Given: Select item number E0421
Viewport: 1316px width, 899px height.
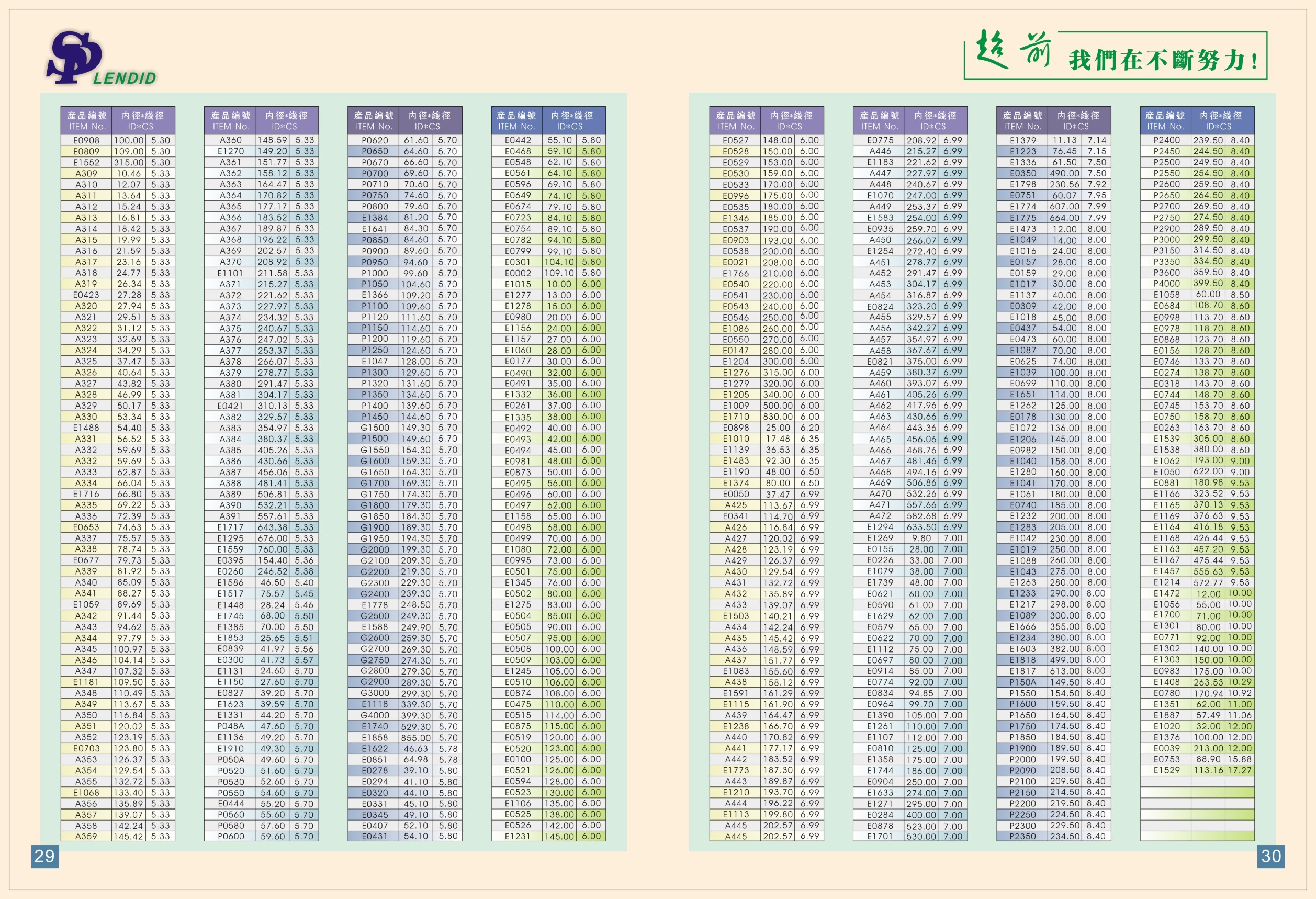Looking at the screenshot, I should (x=230, y=406).
